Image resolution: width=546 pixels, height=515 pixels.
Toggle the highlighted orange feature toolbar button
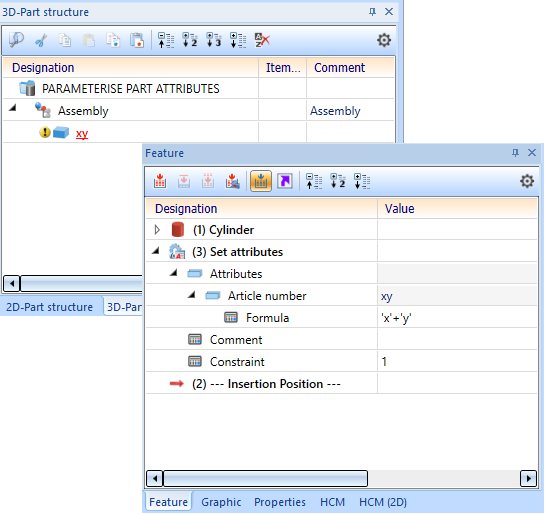point(261,181)
